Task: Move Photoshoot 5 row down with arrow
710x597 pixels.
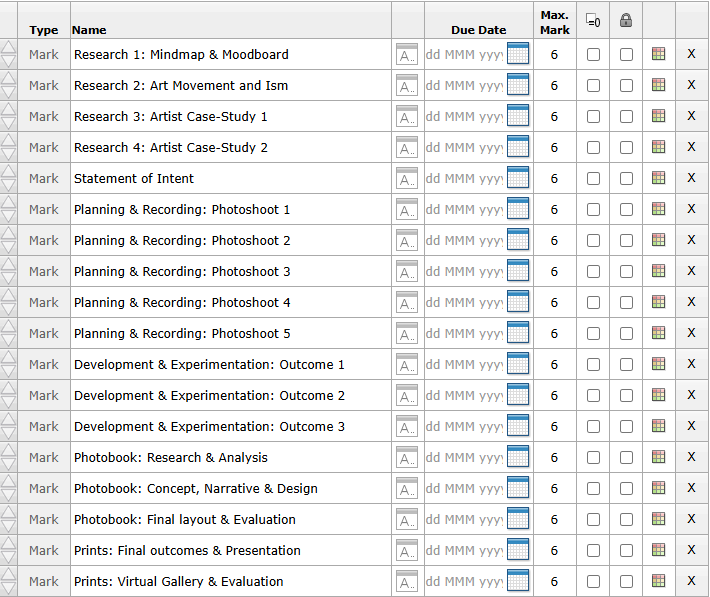Action: [9, 341]
